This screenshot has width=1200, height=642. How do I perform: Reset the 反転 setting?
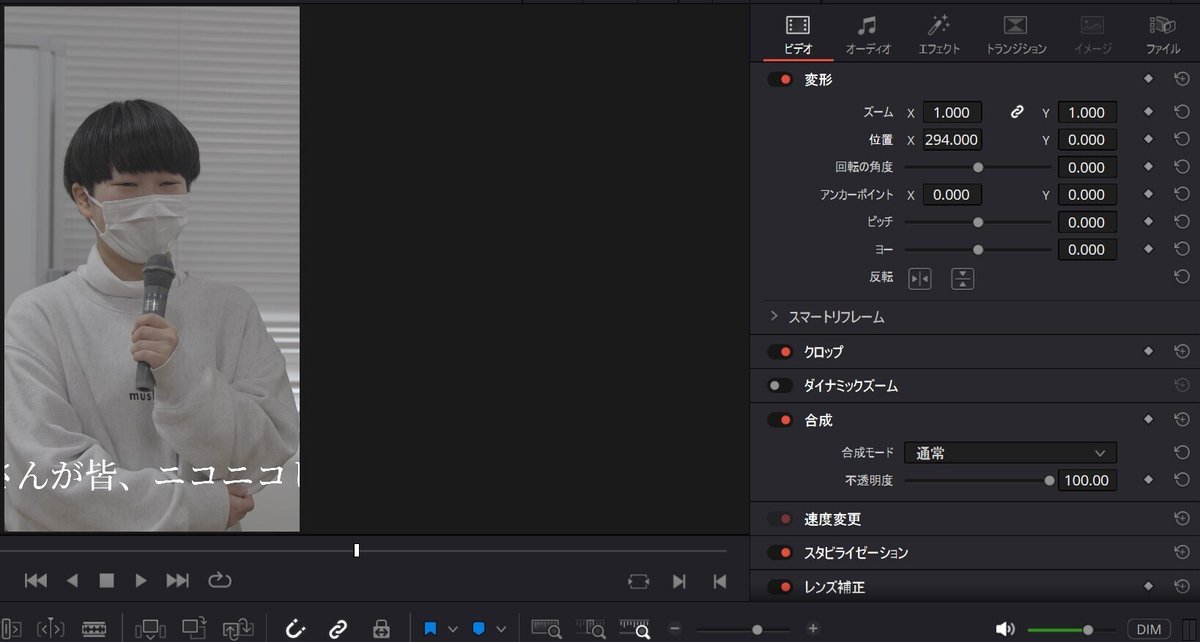click(x=1182, y=277)
